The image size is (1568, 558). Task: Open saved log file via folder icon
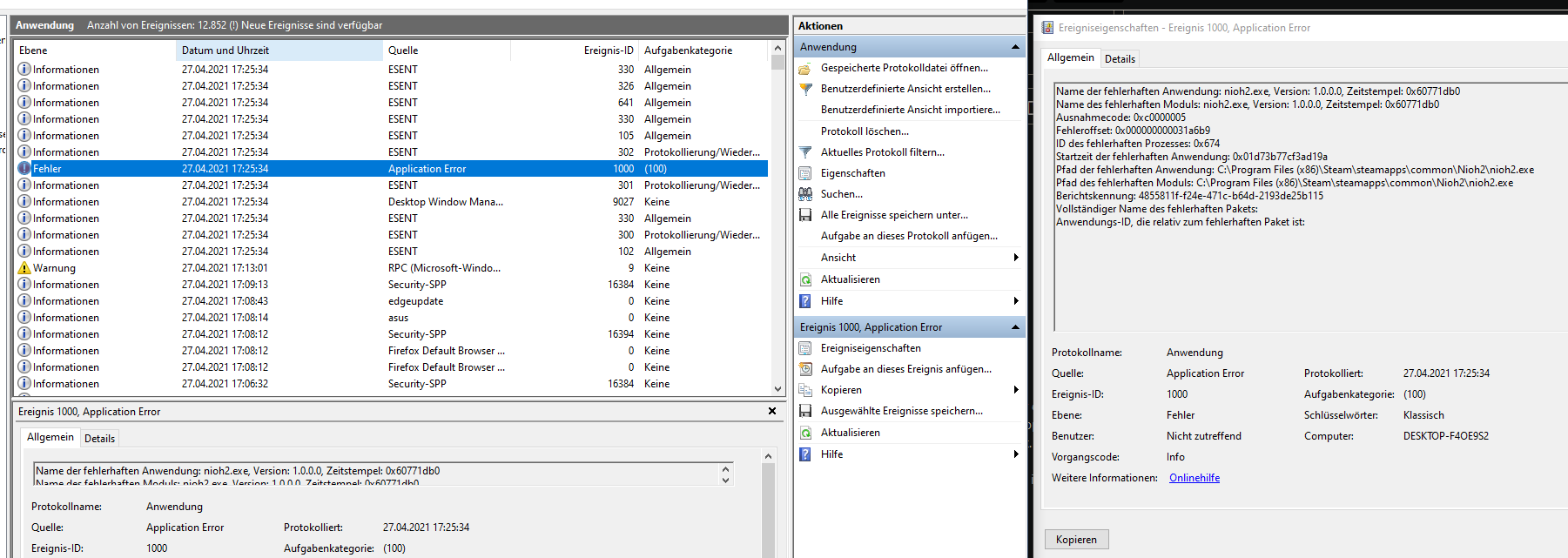tap(805, 68)
